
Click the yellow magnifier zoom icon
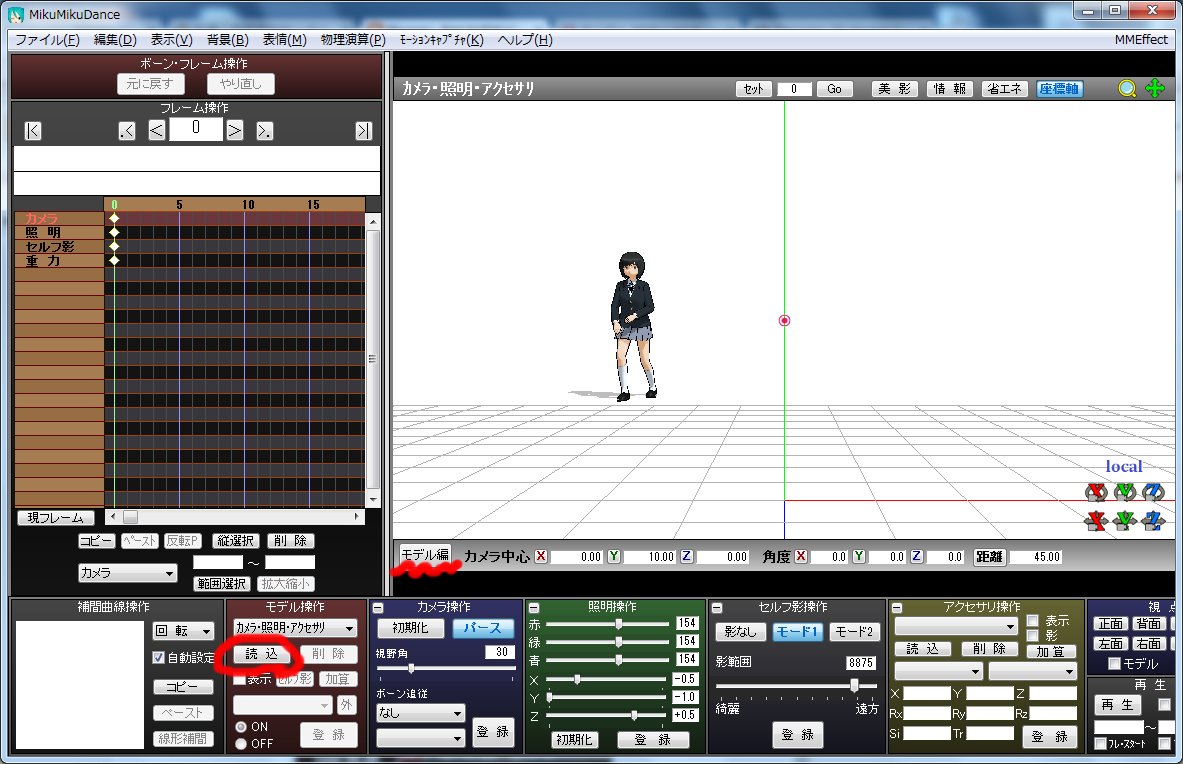point(1127,88)
